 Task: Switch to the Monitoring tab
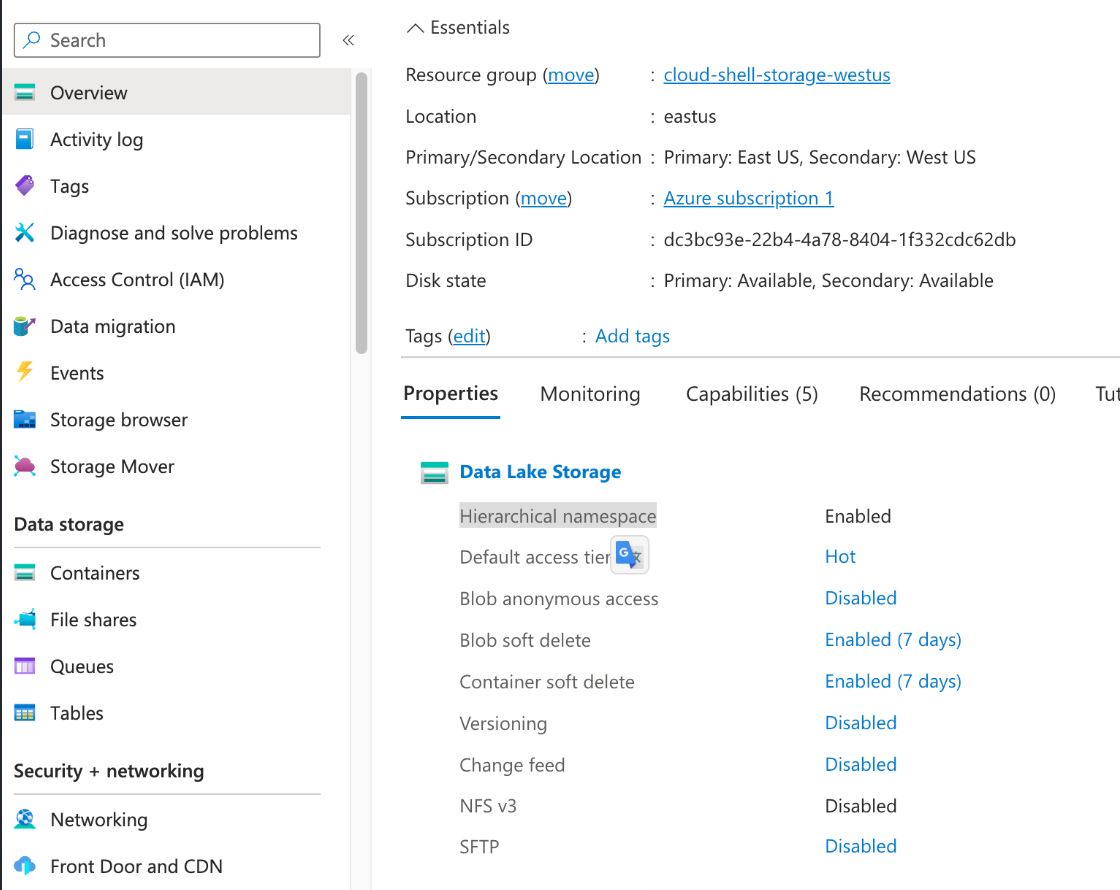click(x=590, y=394)
